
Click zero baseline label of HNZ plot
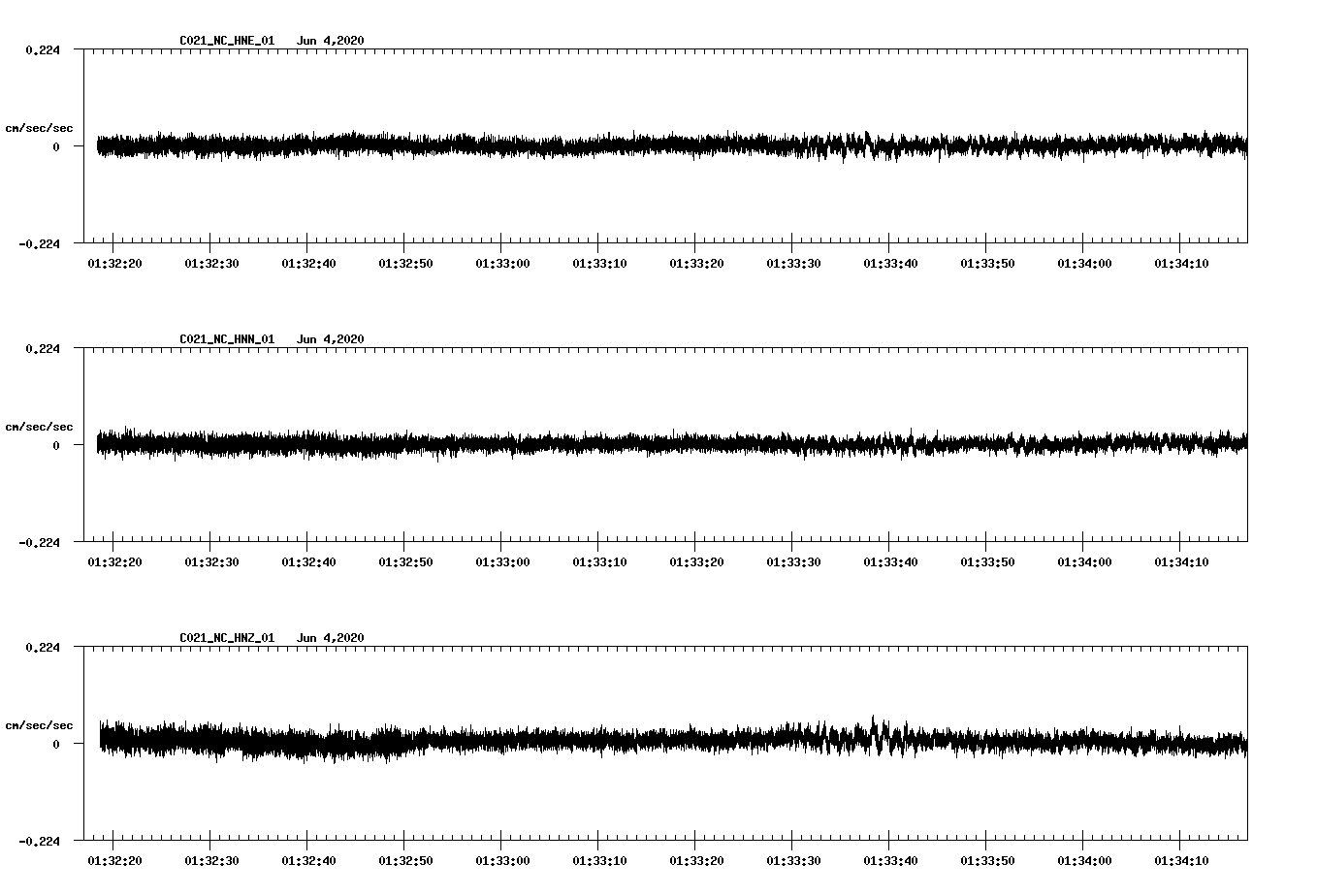pos(56,745)
